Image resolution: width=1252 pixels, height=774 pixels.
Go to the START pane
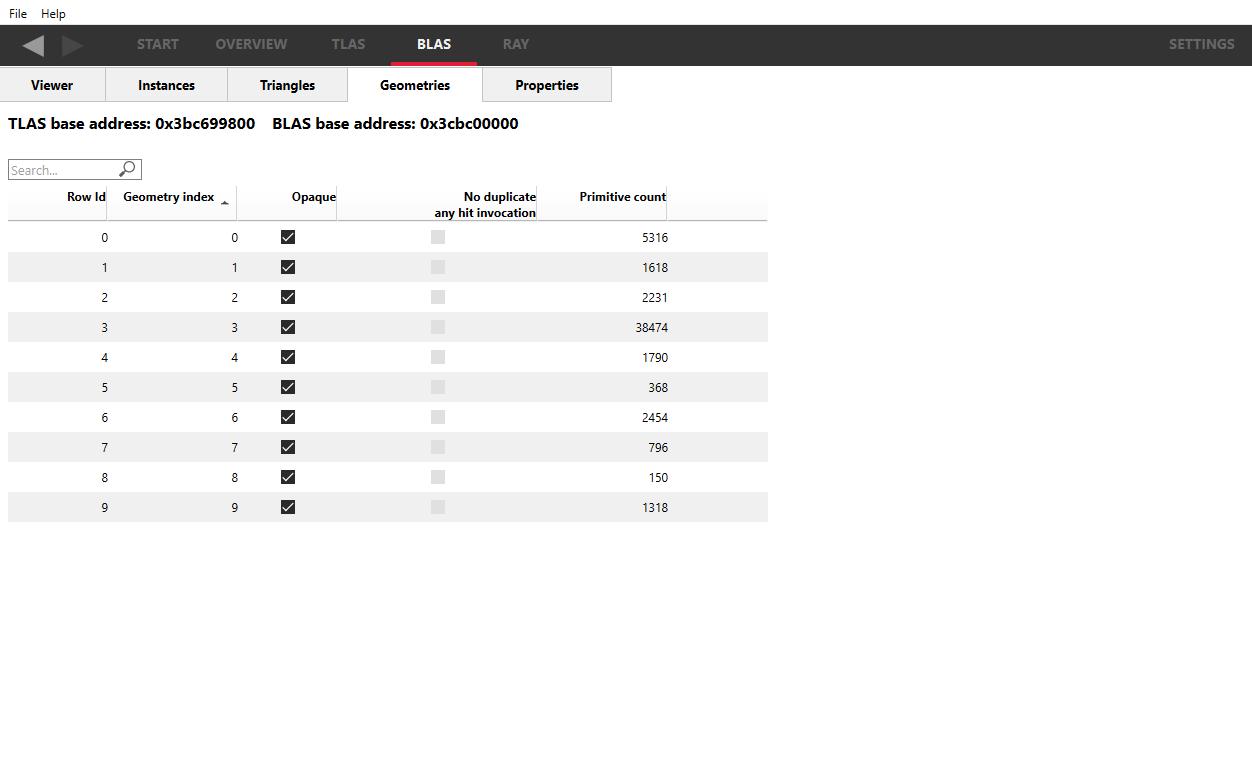[x=158, y=44]
